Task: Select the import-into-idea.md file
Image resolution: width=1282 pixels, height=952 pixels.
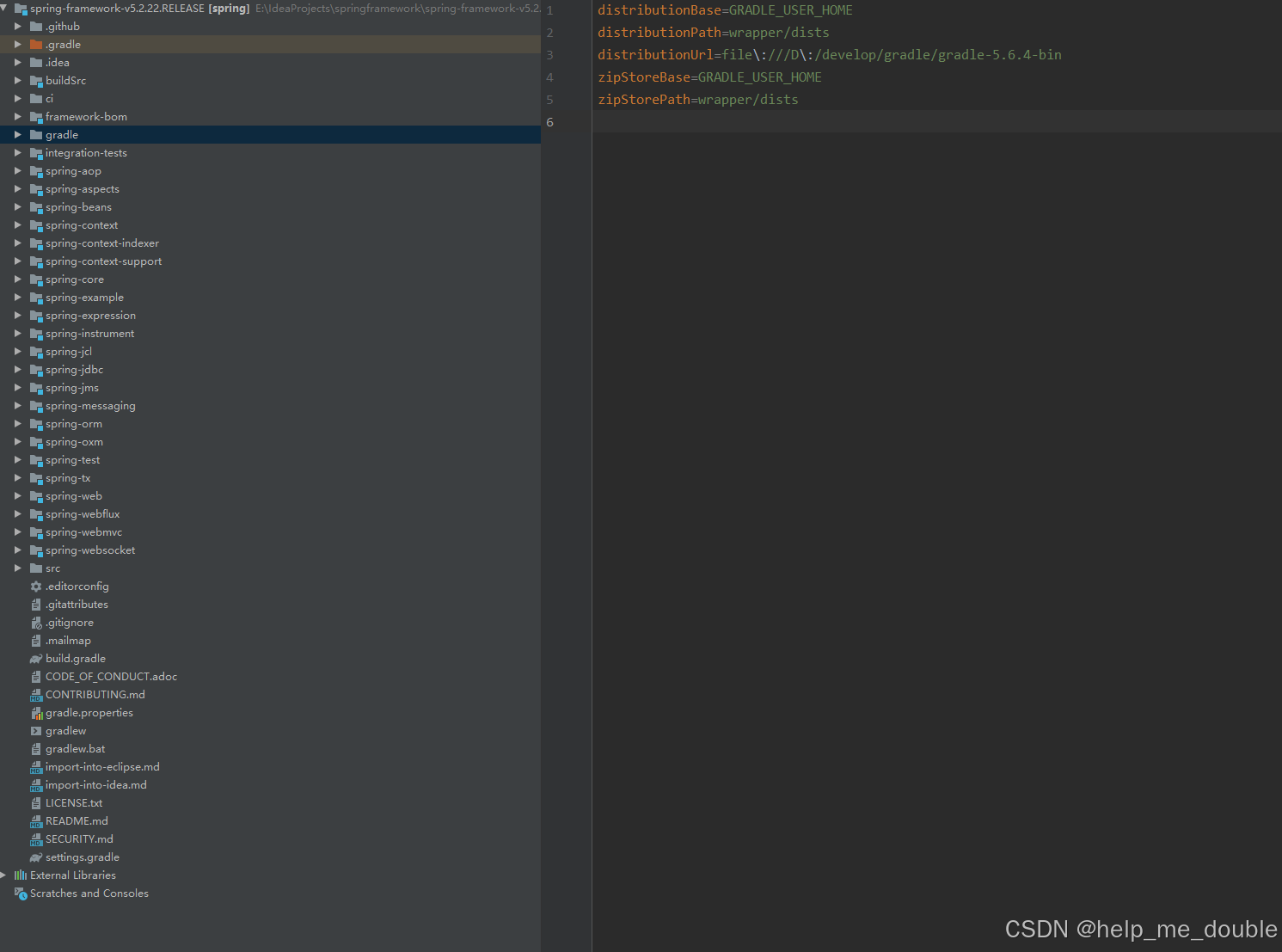Action: (96, 785)
